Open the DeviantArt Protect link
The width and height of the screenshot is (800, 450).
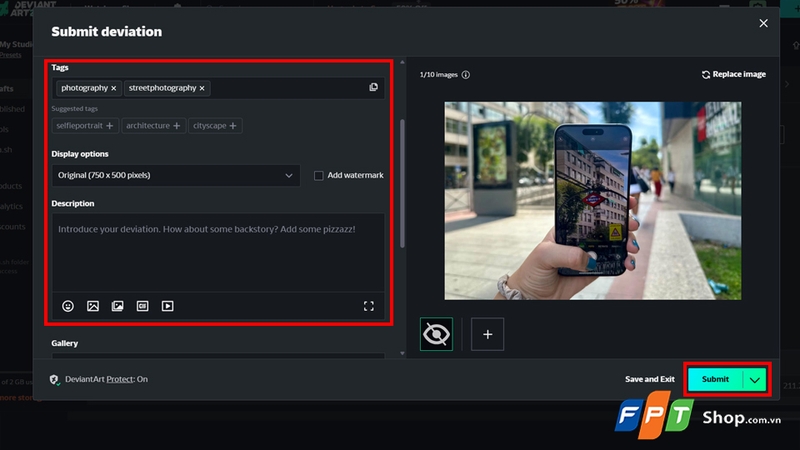120,379
